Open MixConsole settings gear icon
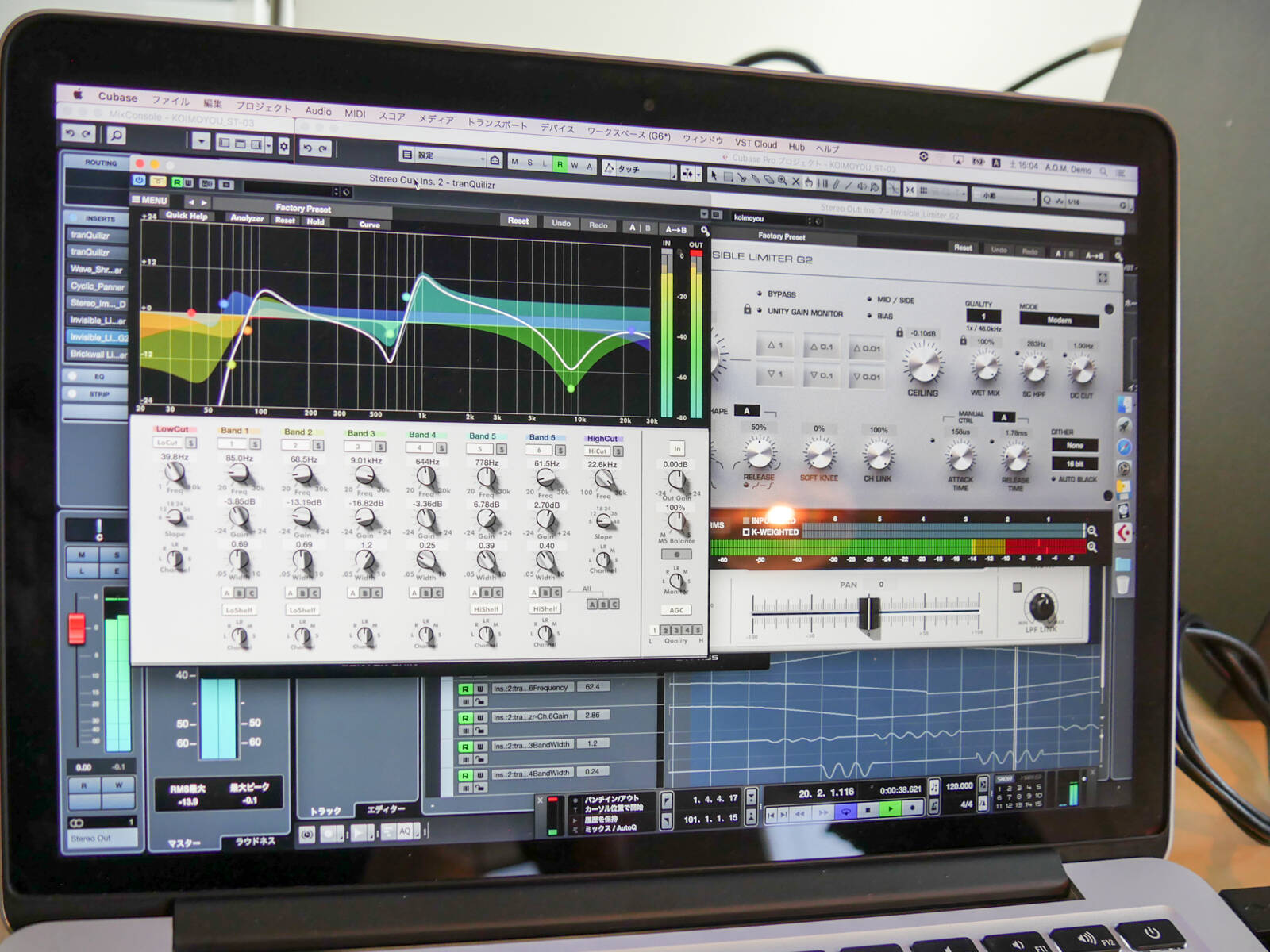1270x952 pixels. pyautogui.click(x=283, y=146)
